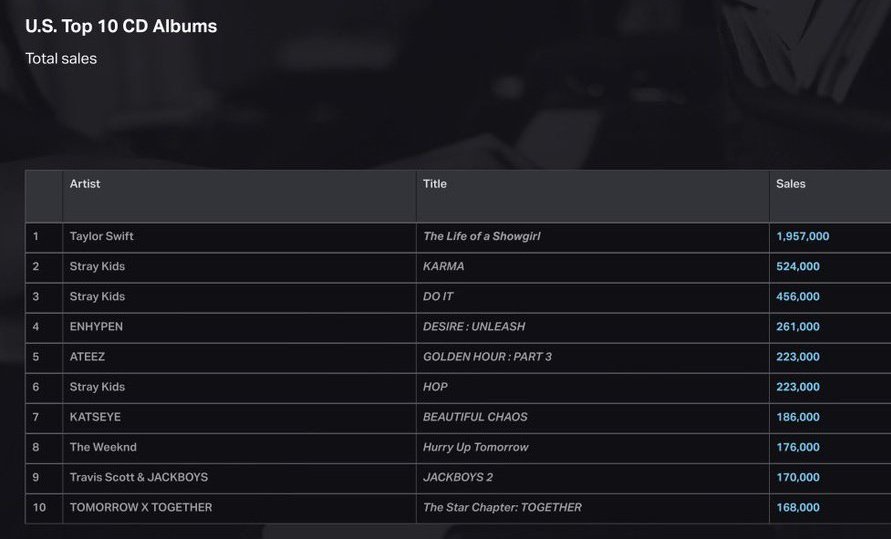
Task: Open the 1,957,000 sales figure
Action: (802, 237)
